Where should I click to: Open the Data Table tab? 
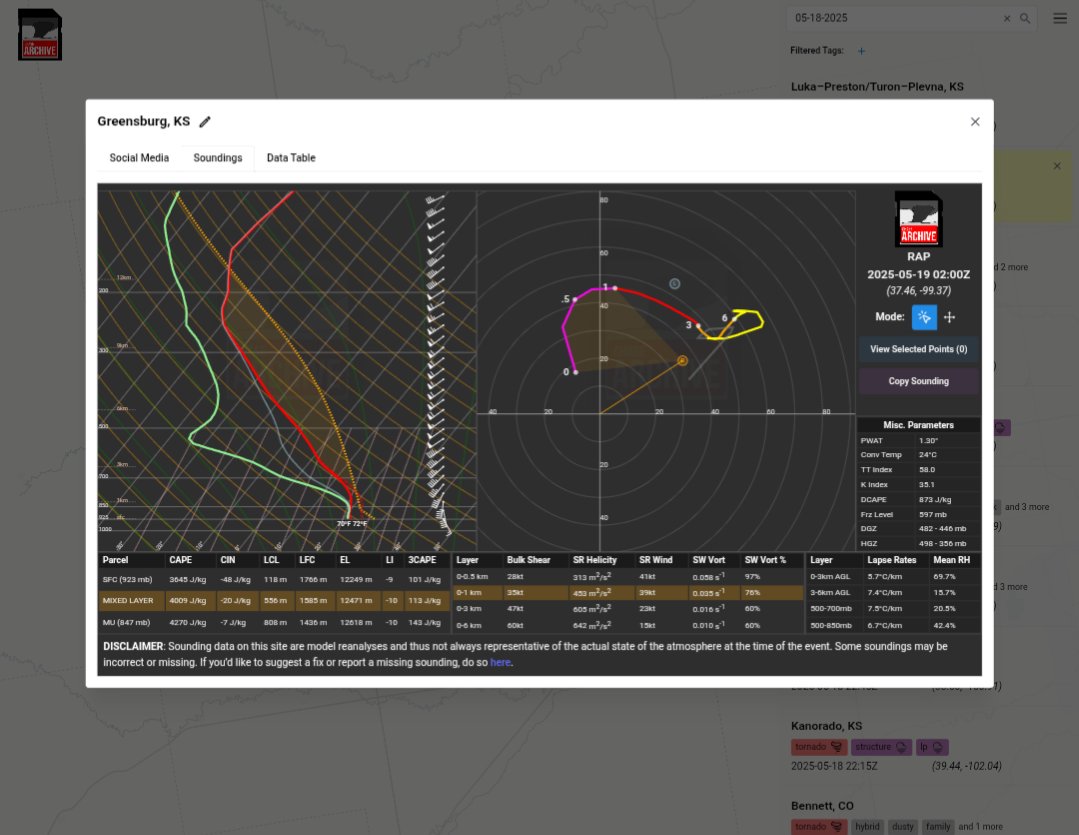point(291,158)
